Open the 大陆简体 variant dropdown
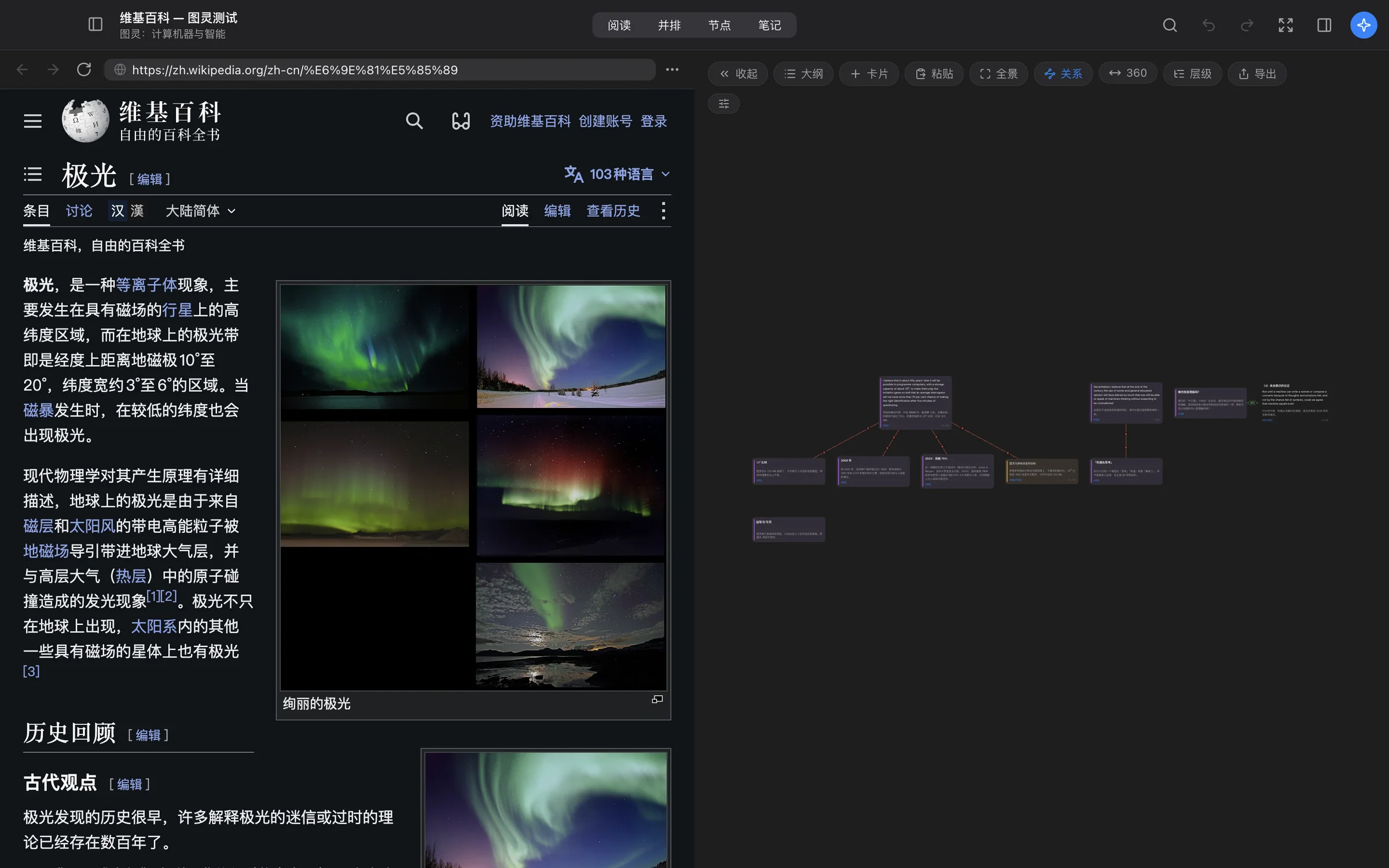 coord(200,211)
